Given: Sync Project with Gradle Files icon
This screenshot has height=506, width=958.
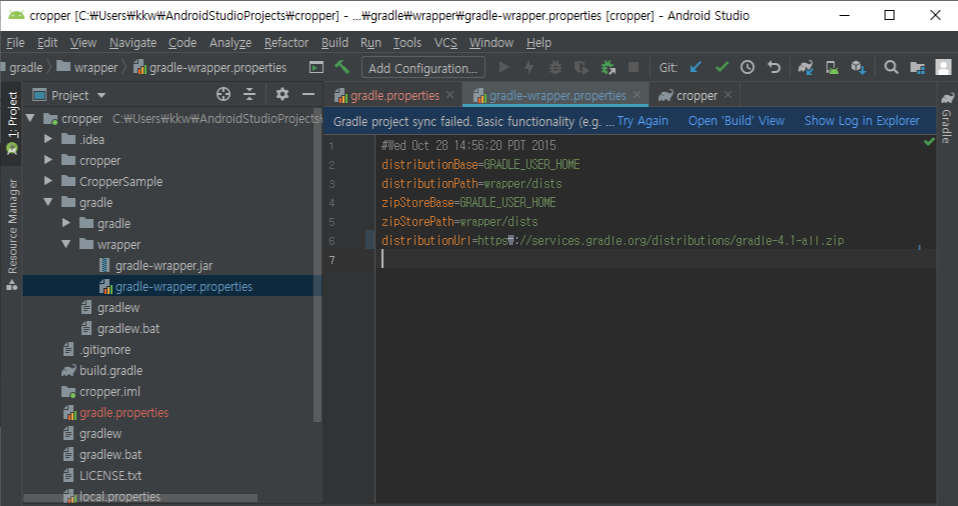Looking at the screenshot, I should [x=805, y=67].
